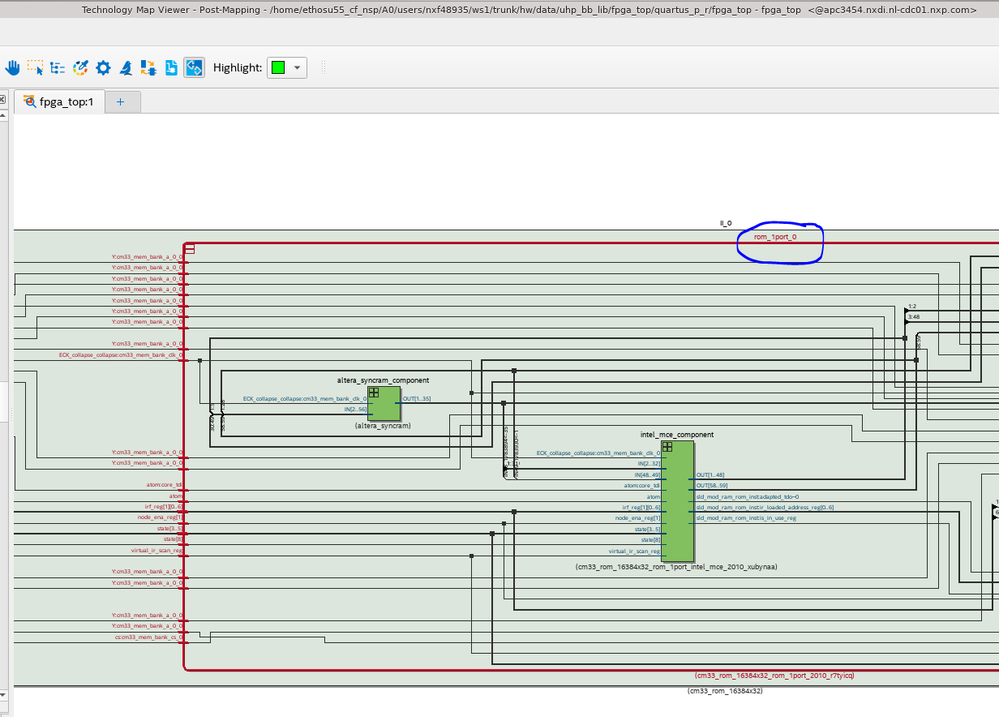This screenshot has width=999, height=717.
Task: Activate the rectangle selection tool
Action: [35, 68]
